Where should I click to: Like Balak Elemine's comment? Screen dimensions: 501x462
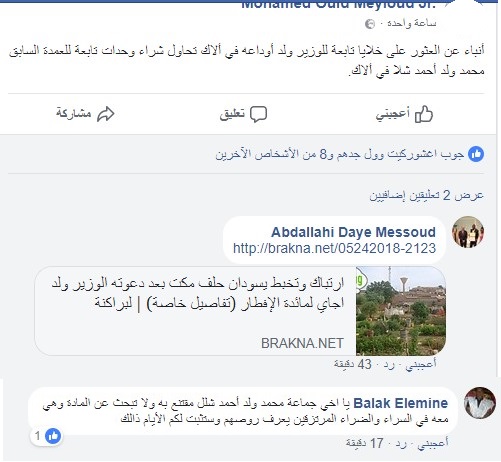coord(433,443)
